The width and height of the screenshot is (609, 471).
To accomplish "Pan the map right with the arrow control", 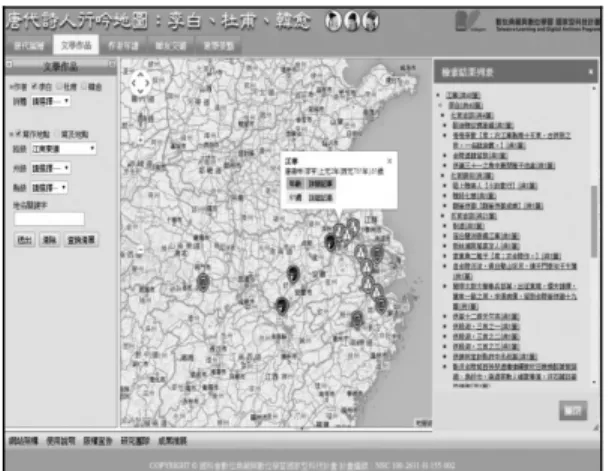I will [148, 83].
